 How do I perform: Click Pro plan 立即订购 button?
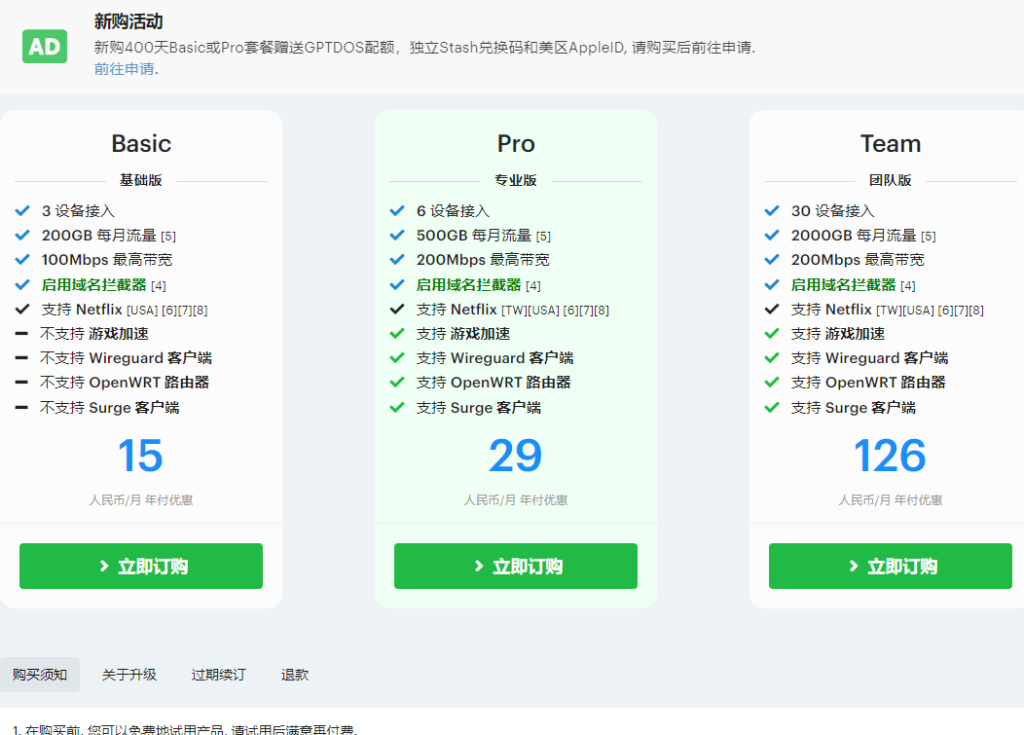point(515,566)
